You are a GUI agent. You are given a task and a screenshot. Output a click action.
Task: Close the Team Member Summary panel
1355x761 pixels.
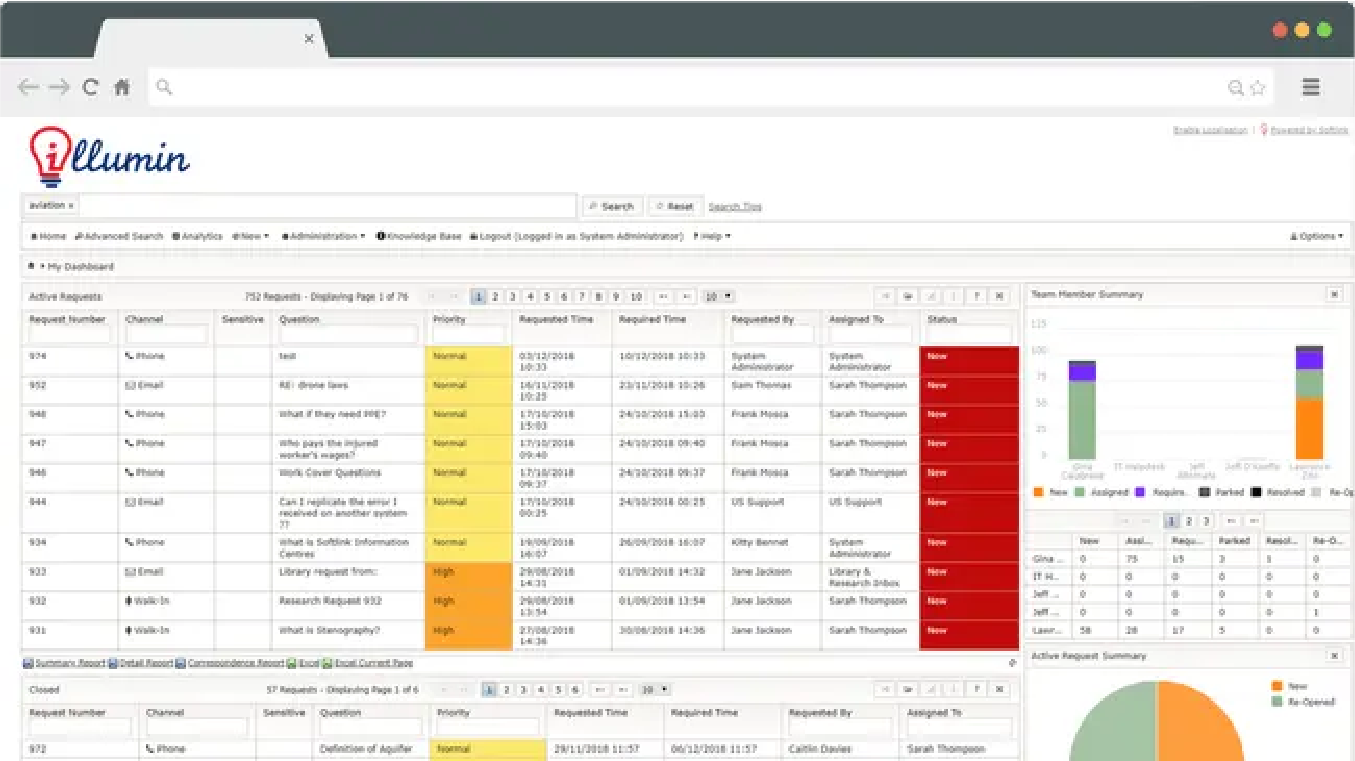coord(1334,295)
